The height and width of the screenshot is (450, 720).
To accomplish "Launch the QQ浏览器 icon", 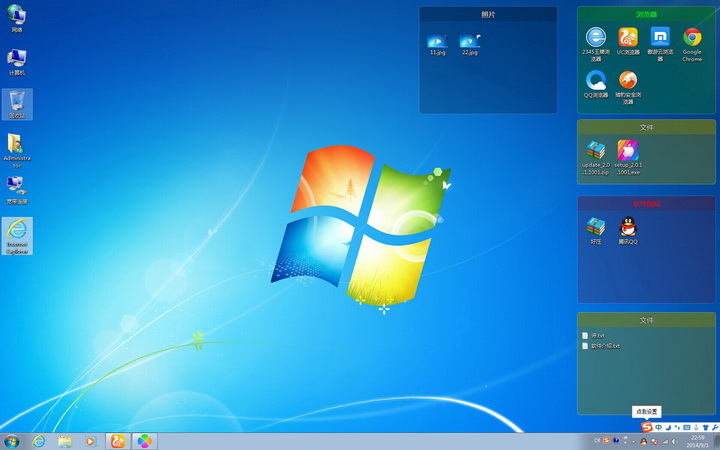I will click(x=596, y=84).
